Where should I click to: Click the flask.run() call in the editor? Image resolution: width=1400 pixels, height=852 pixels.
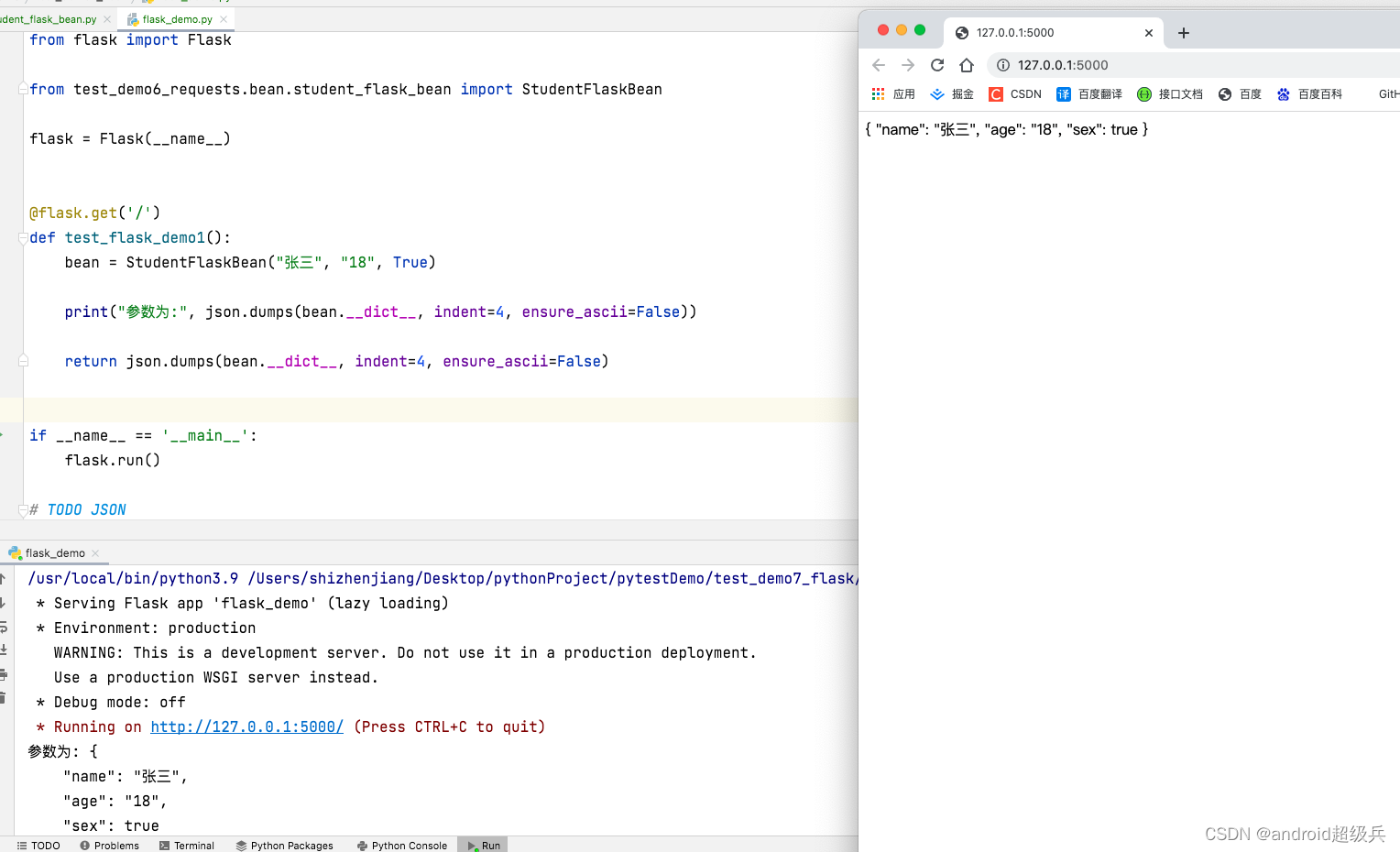(x=113, y=460)
